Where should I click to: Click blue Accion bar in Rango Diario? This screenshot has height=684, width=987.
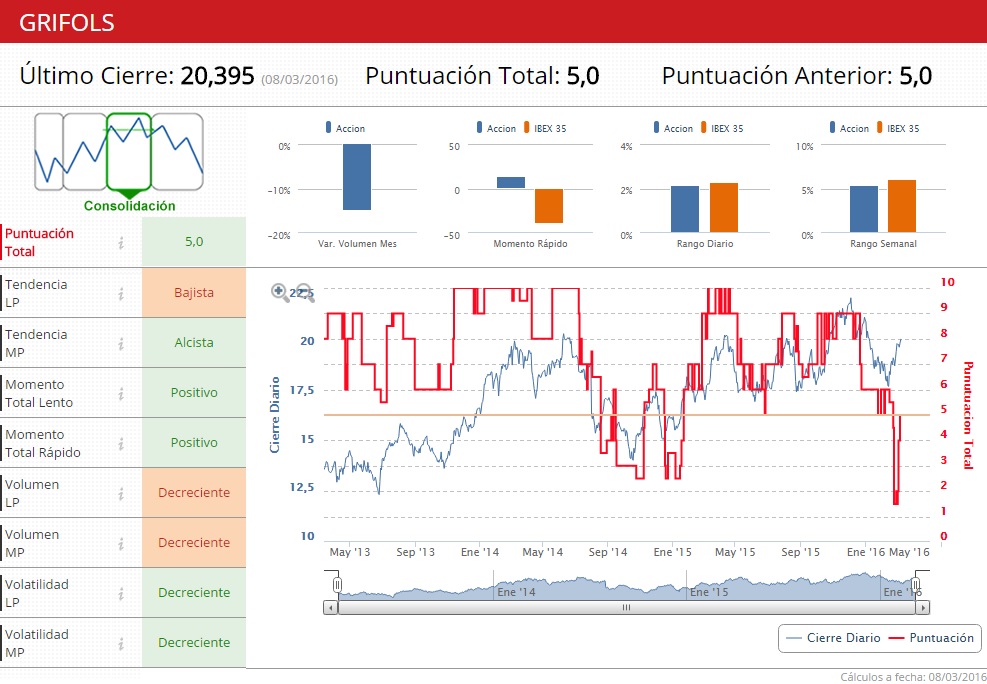click(685, 209)
